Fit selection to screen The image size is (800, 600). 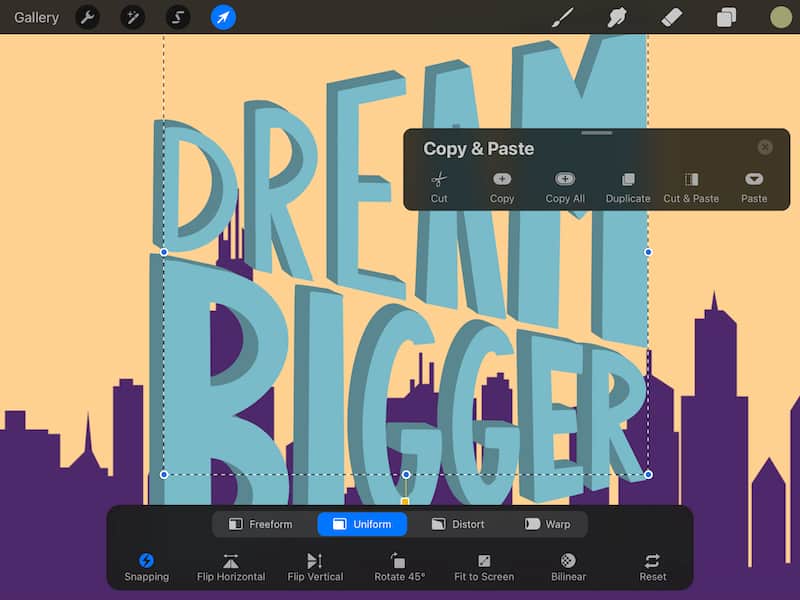point(484,567)
